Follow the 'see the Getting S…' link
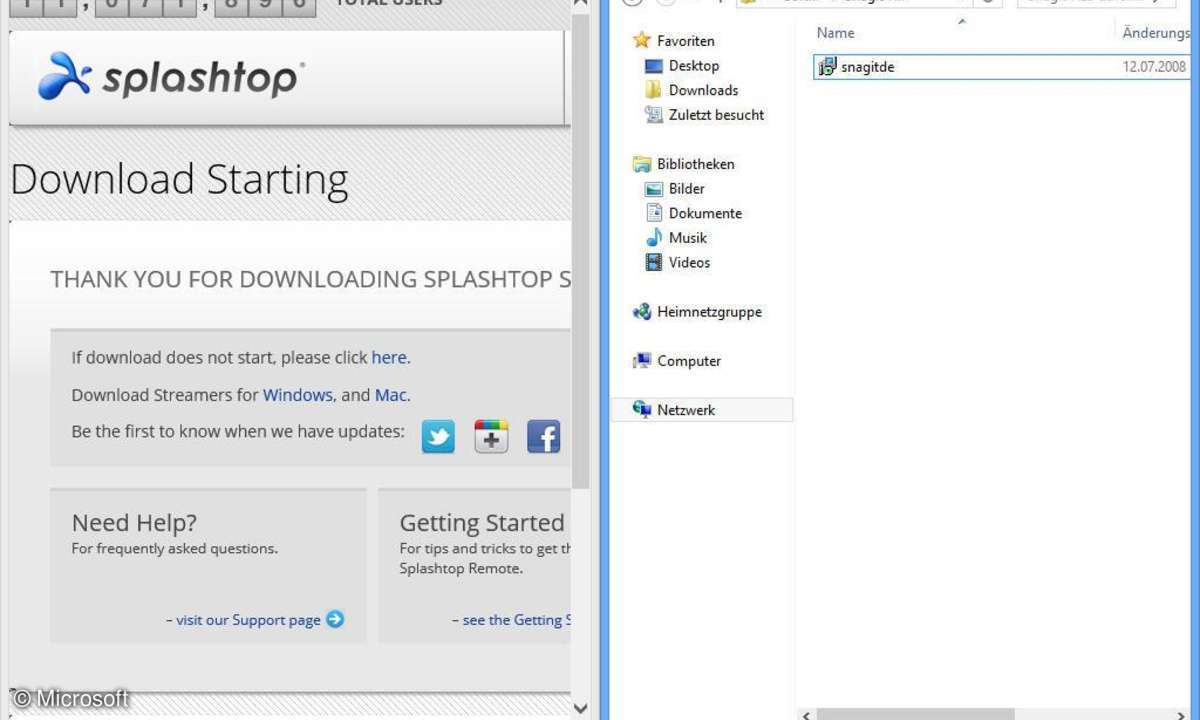This screenshot has height=720, width=1200. [516, 620]
